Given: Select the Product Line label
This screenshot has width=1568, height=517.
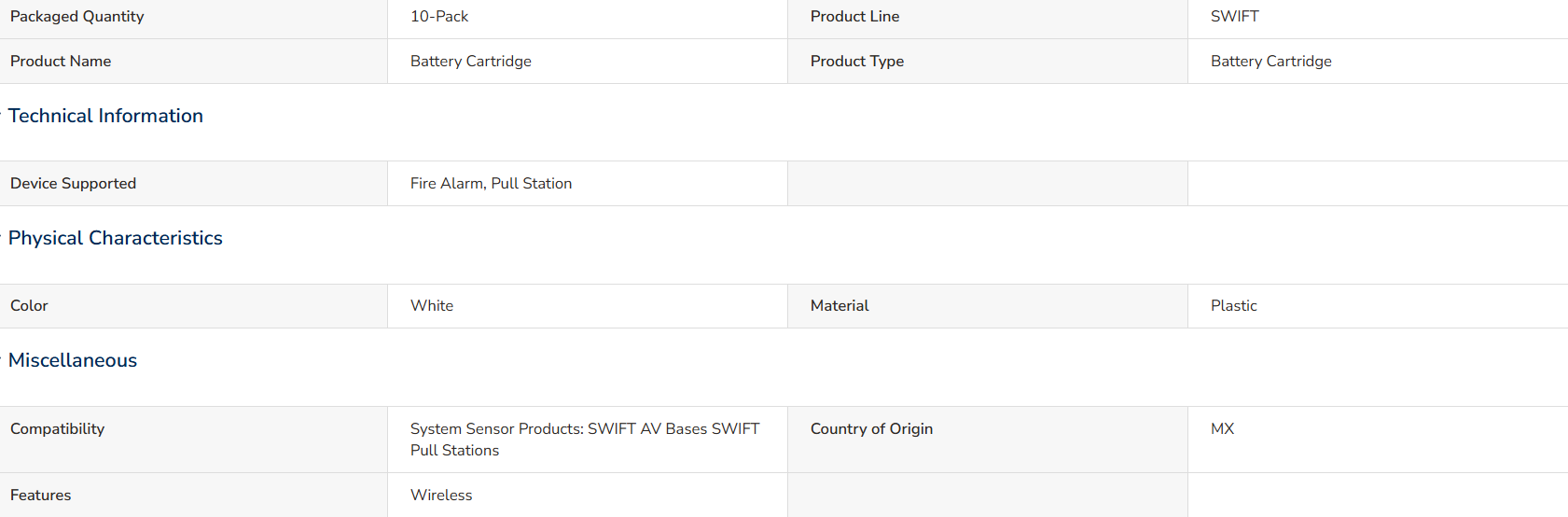Looking at the screenshot, I should click(855, 17).
